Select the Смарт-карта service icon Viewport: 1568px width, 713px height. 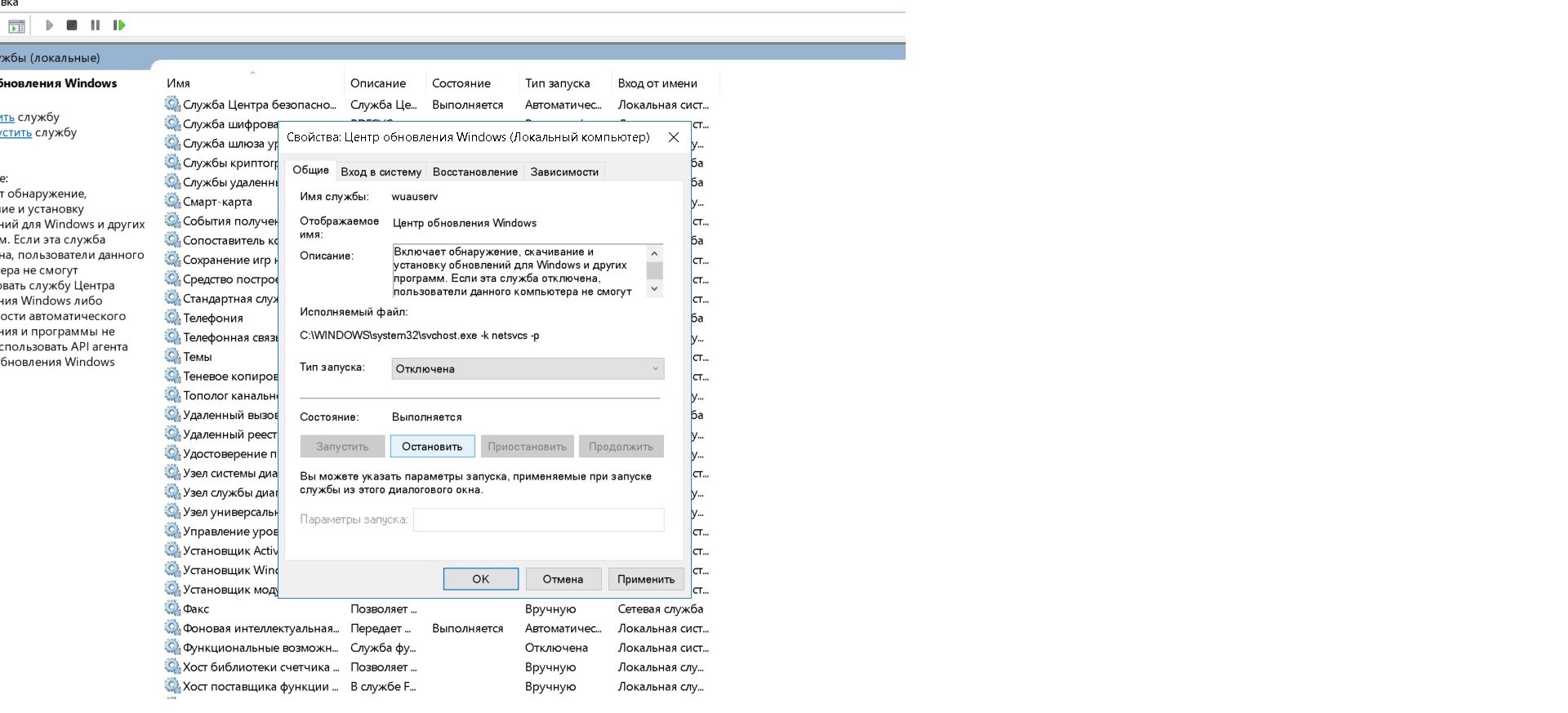tap(172, 201)
